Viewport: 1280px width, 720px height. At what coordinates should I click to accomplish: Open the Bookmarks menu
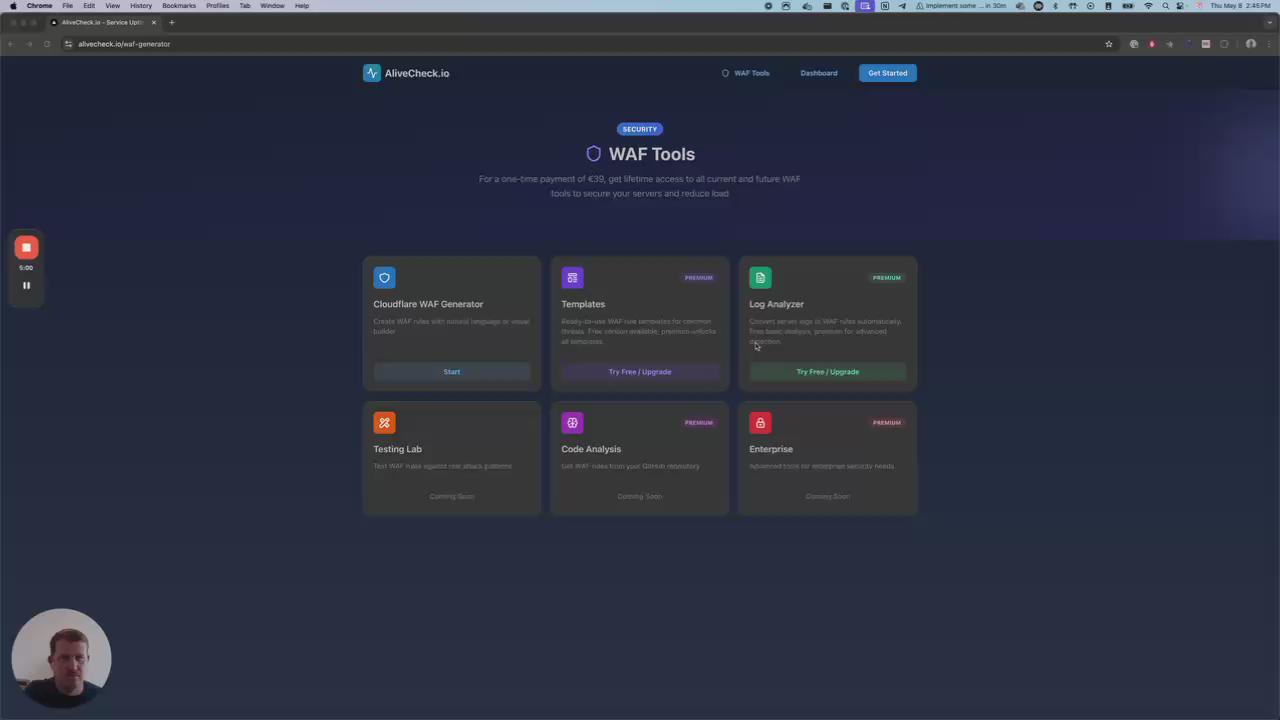click(179, 6)
